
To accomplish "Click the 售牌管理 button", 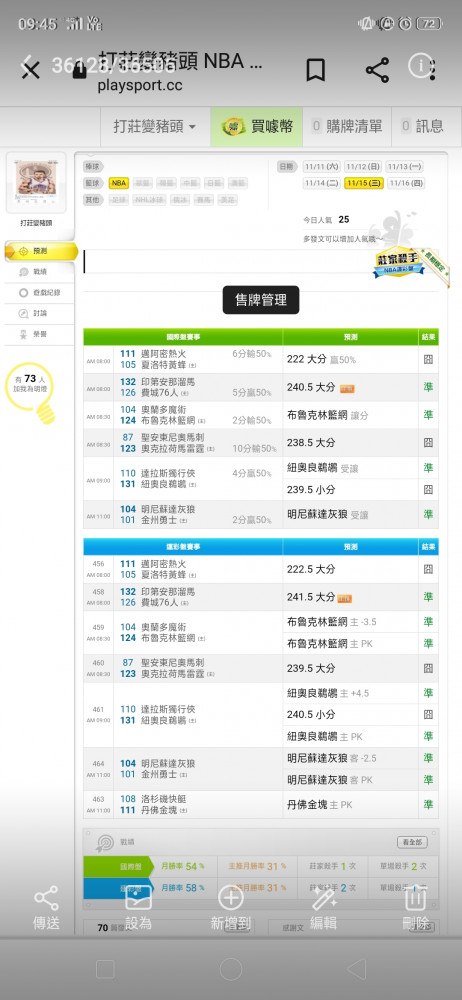I will coord(261,300).
